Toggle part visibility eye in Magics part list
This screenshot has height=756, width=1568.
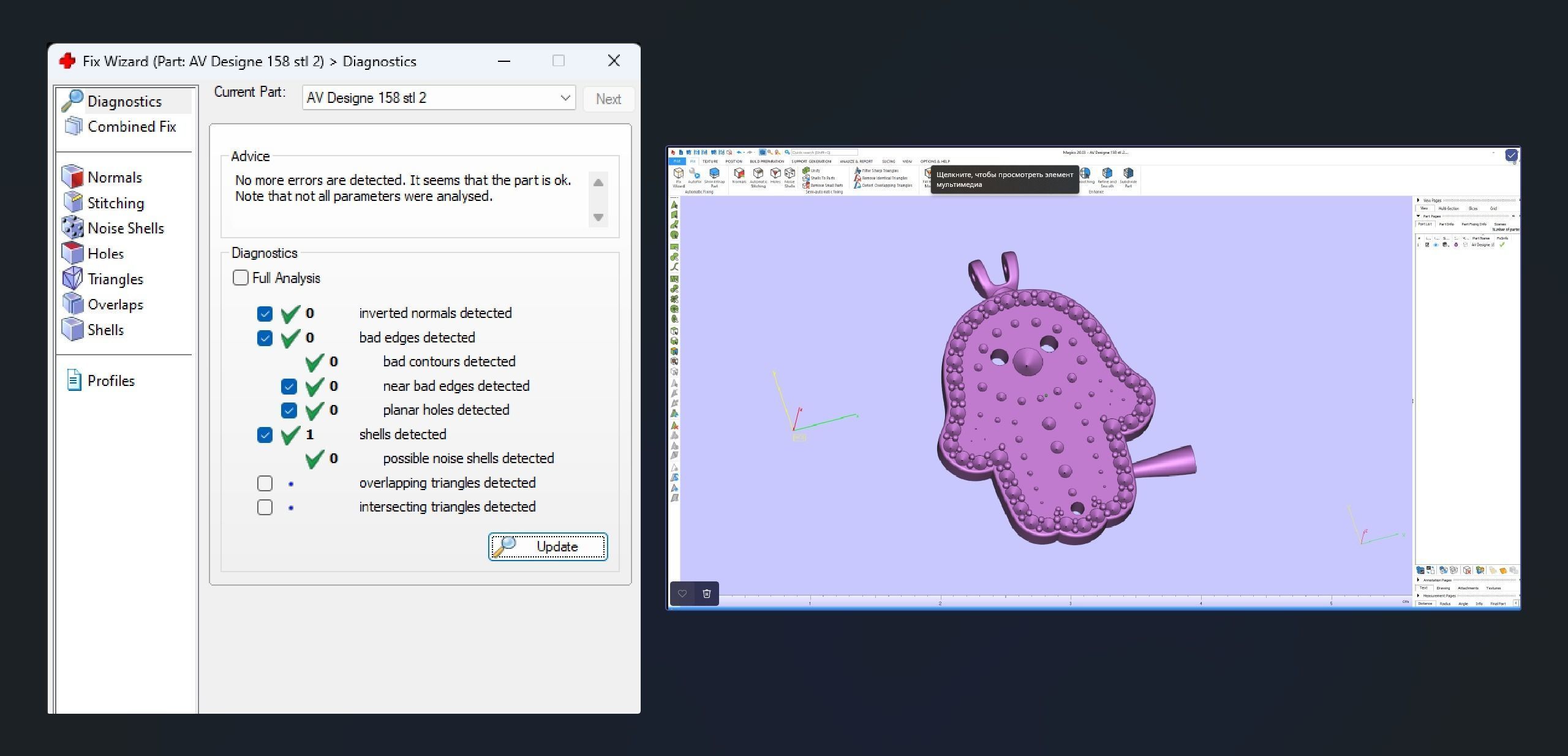coord(1436,244)
